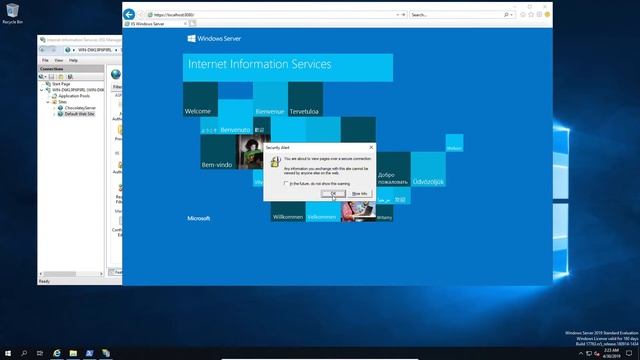Screen dimensions: 640x360
Task: Open Help menu in IIS Manager
Action: pos(73,60)
